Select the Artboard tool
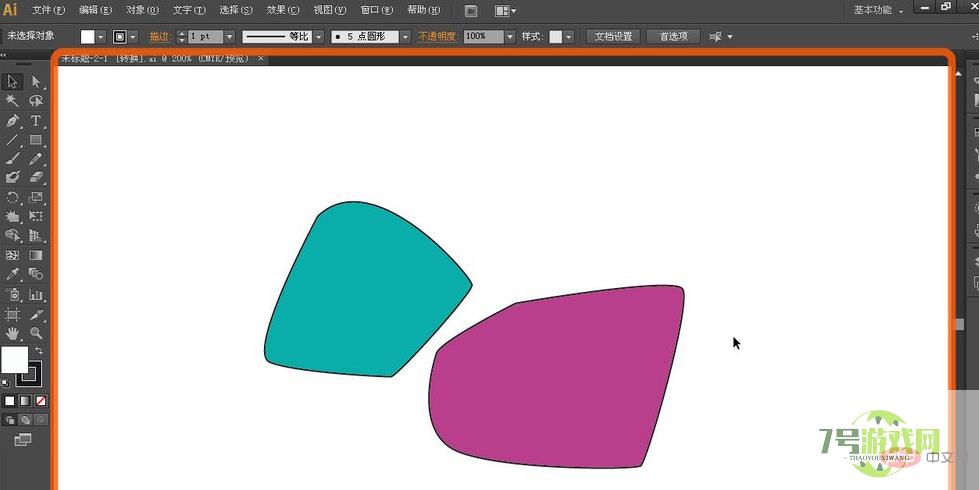 [12, 314]
